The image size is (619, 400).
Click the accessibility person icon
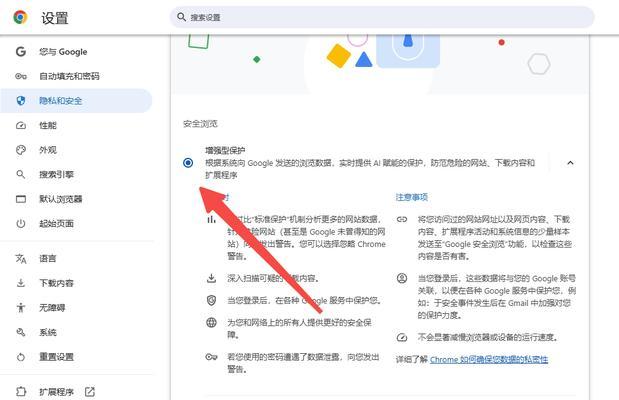click(21, 308)
